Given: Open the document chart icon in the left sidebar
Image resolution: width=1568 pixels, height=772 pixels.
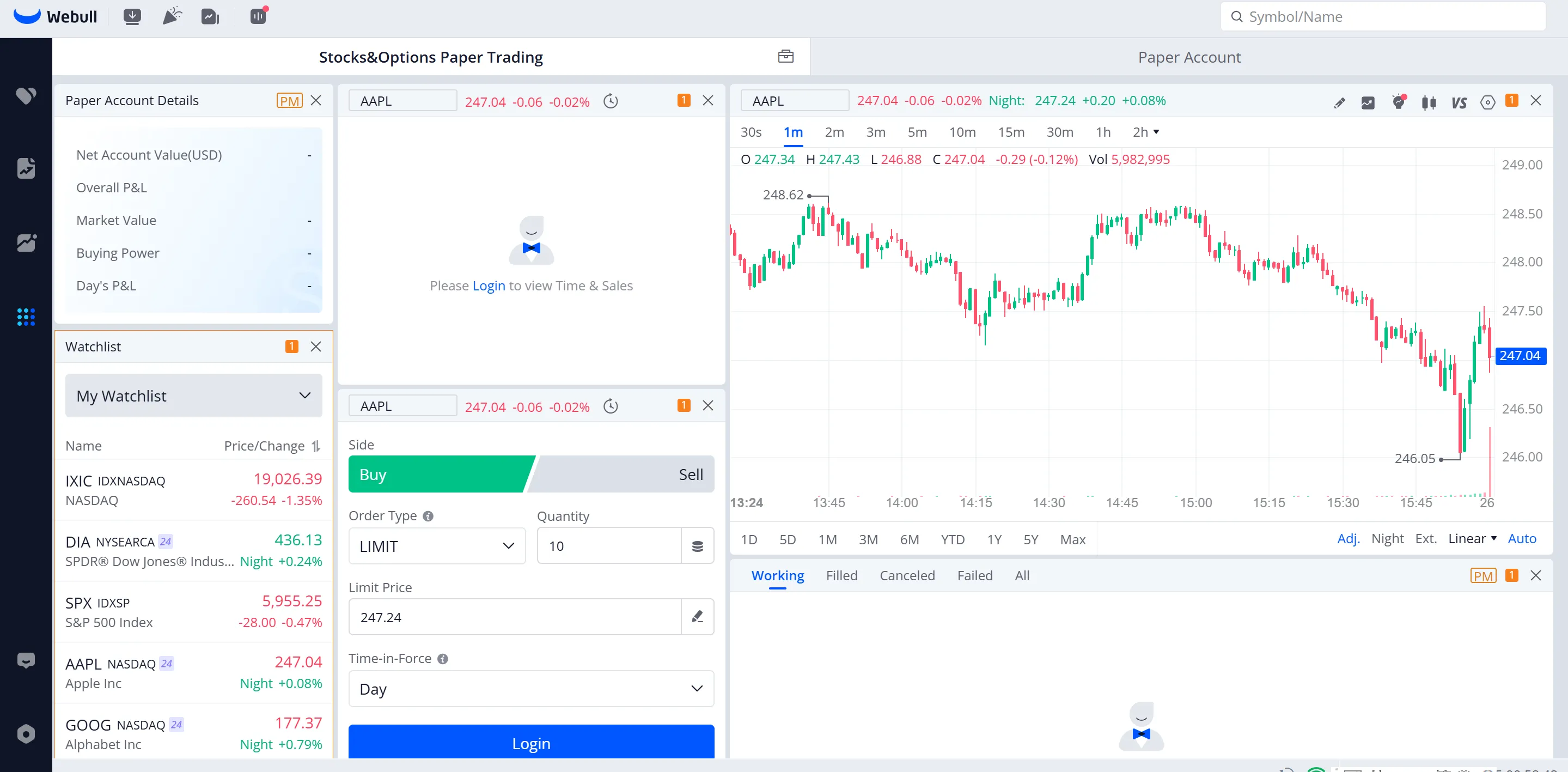Looking at the screenshot, I should [x=26, y=168].
